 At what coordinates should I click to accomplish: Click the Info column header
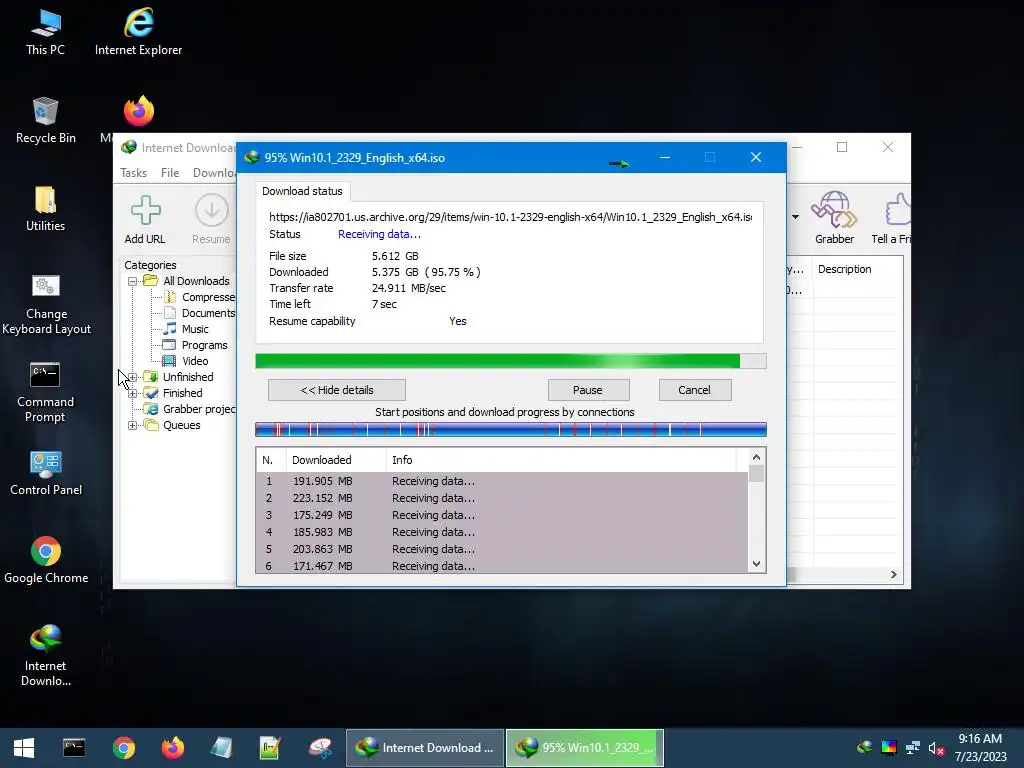[562, 460]
